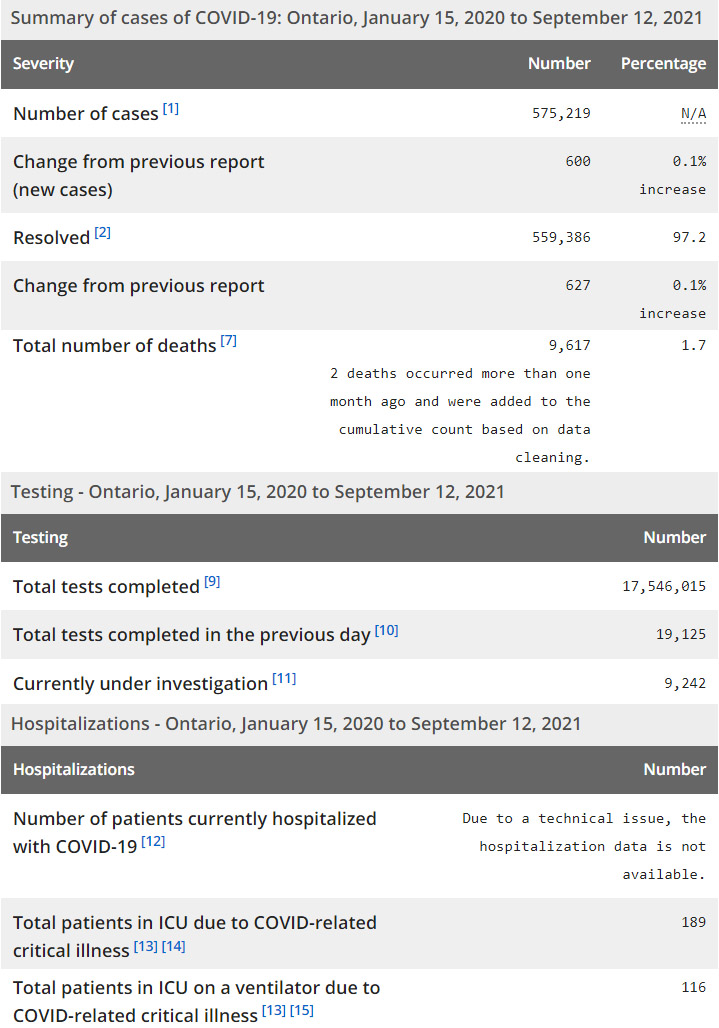719x1028 pixels.
Task: Click the total cases value 575,219
Action: [x=561, y=114]
